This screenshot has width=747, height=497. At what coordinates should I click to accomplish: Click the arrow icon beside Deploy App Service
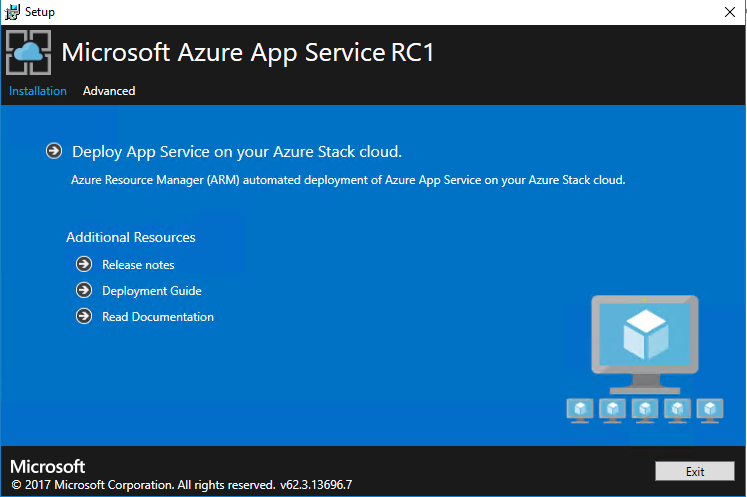click(x=54, y=151)
